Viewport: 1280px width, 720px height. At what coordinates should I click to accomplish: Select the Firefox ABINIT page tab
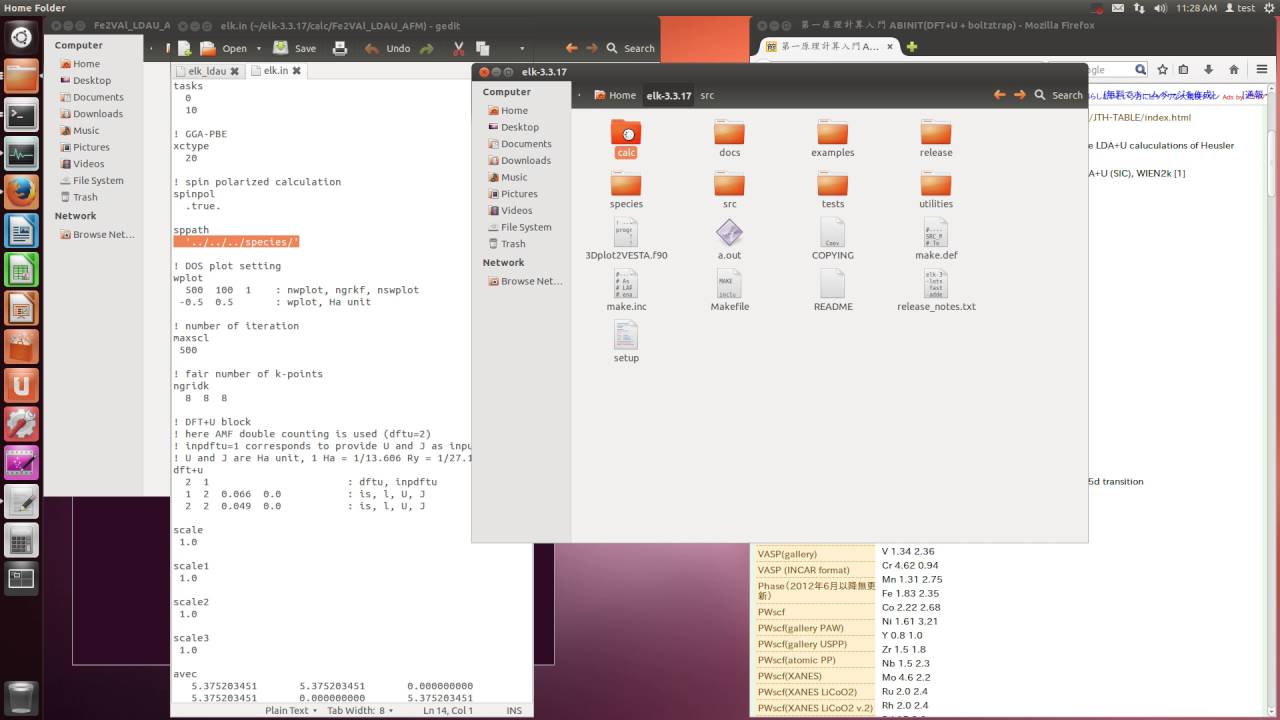pyautogui.click(x=827, y=47)
